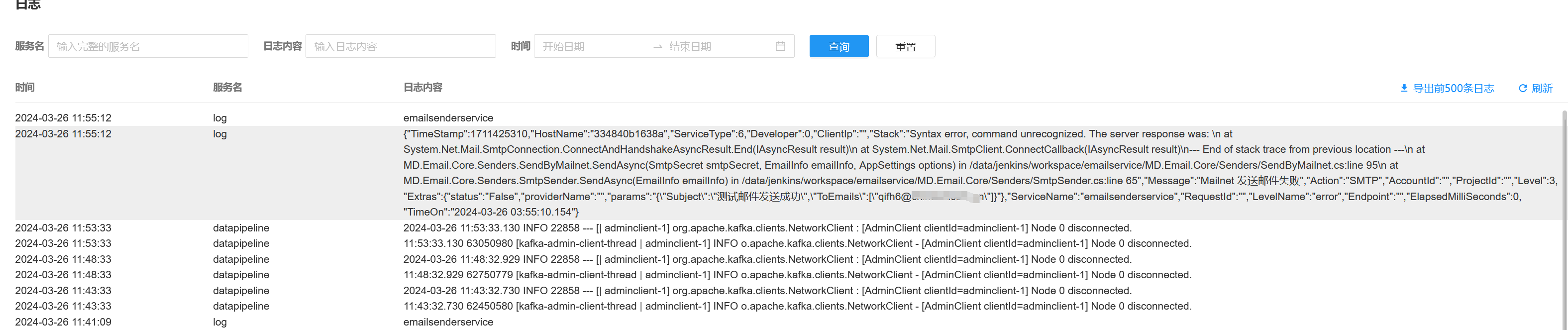
Task: Click the 导出前500条日志 link
Action: point(1453,88)
